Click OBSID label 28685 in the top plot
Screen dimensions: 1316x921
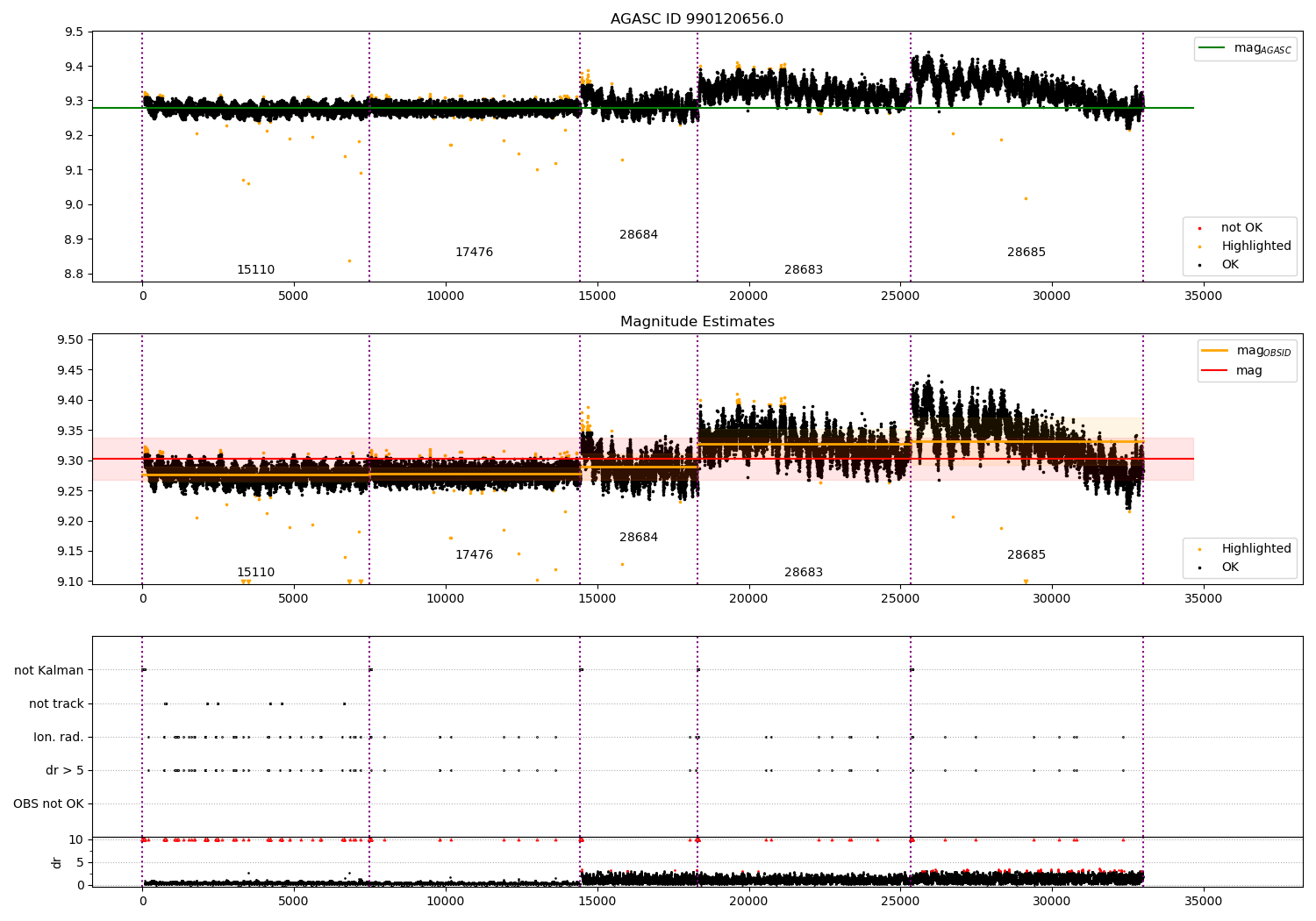[x=1026, y=253]
